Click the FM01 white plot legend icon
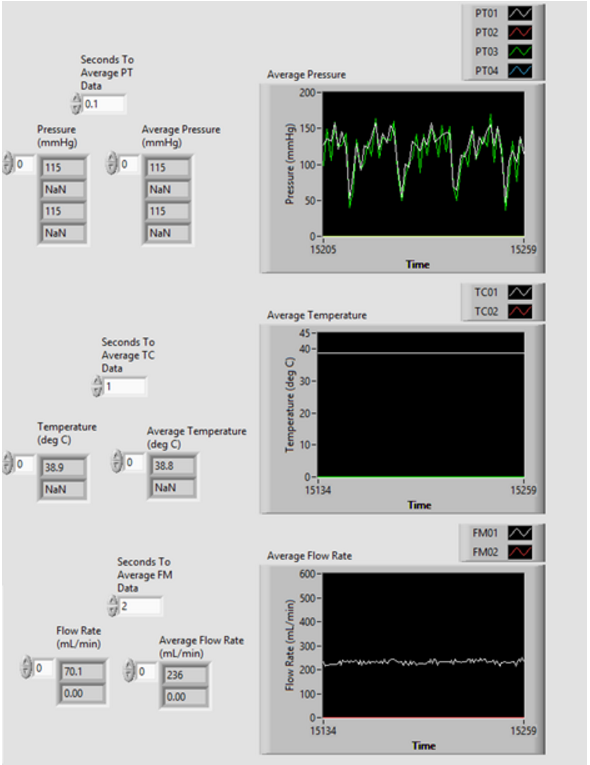 click(x=520, y=533)
